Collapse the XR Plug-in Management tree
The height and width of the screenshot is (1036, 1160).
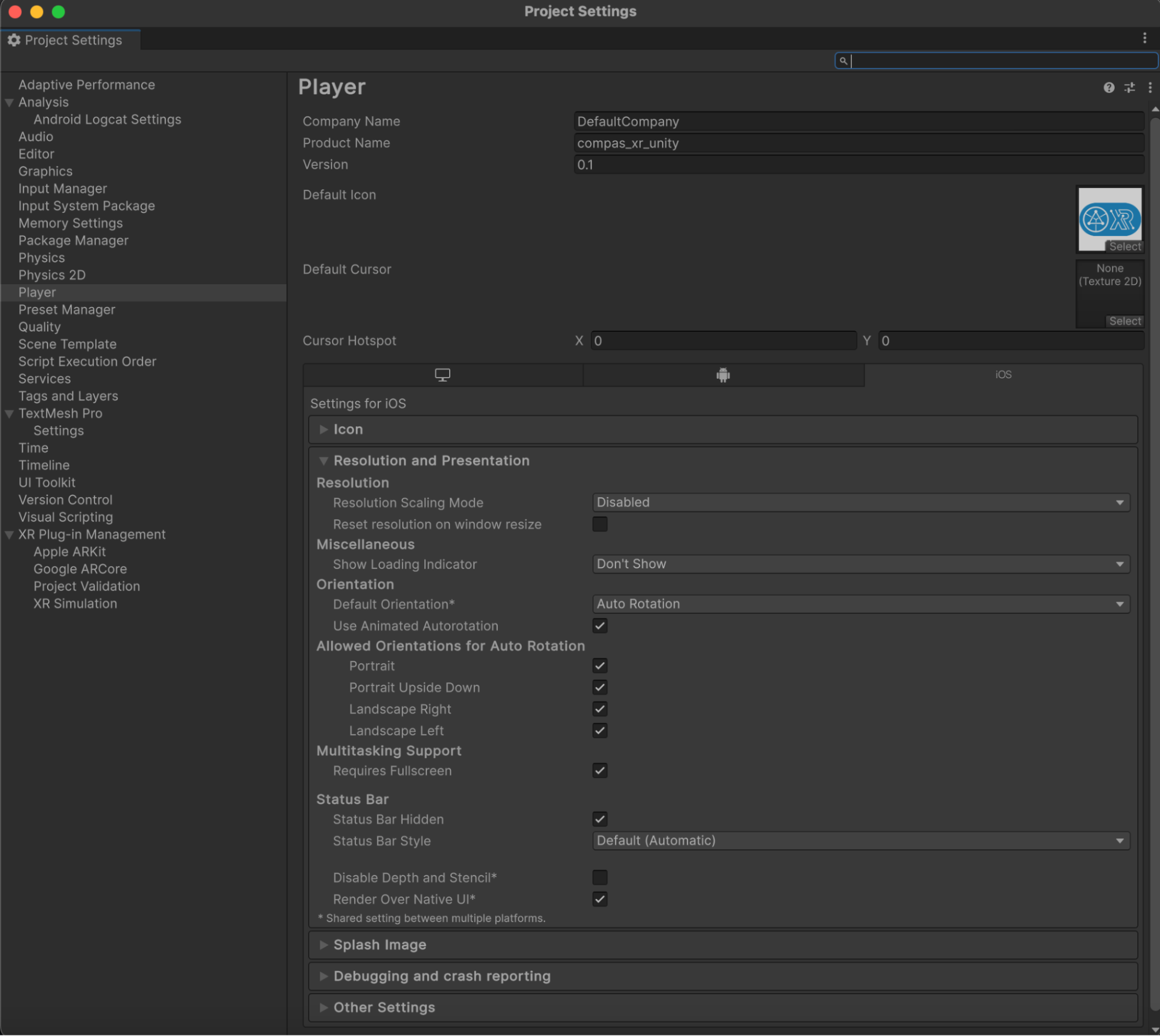point(9,535)
